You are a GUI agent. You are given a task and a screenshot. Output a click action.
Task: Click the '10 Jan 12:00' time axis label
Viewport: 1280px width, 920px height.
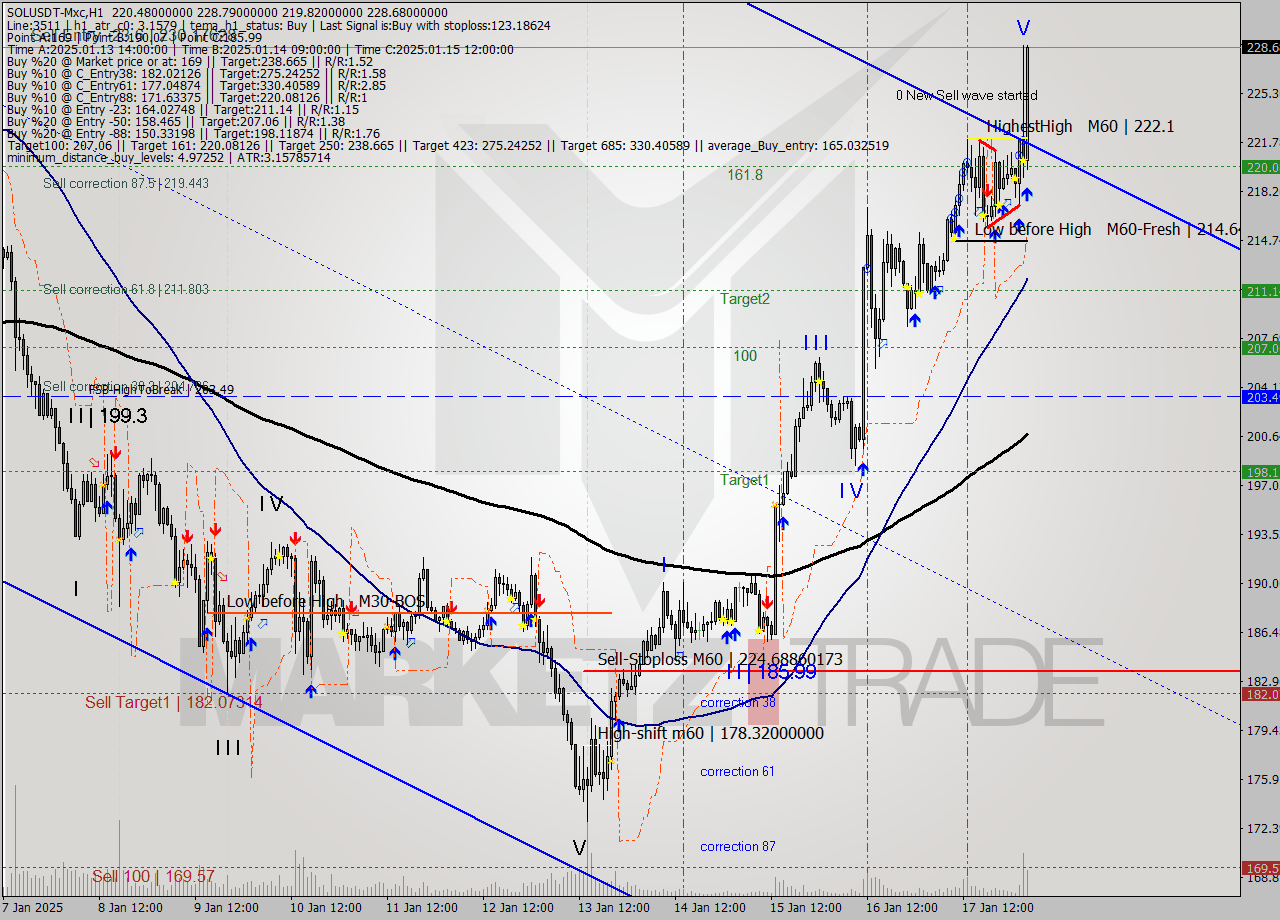[x=326, y=908]
